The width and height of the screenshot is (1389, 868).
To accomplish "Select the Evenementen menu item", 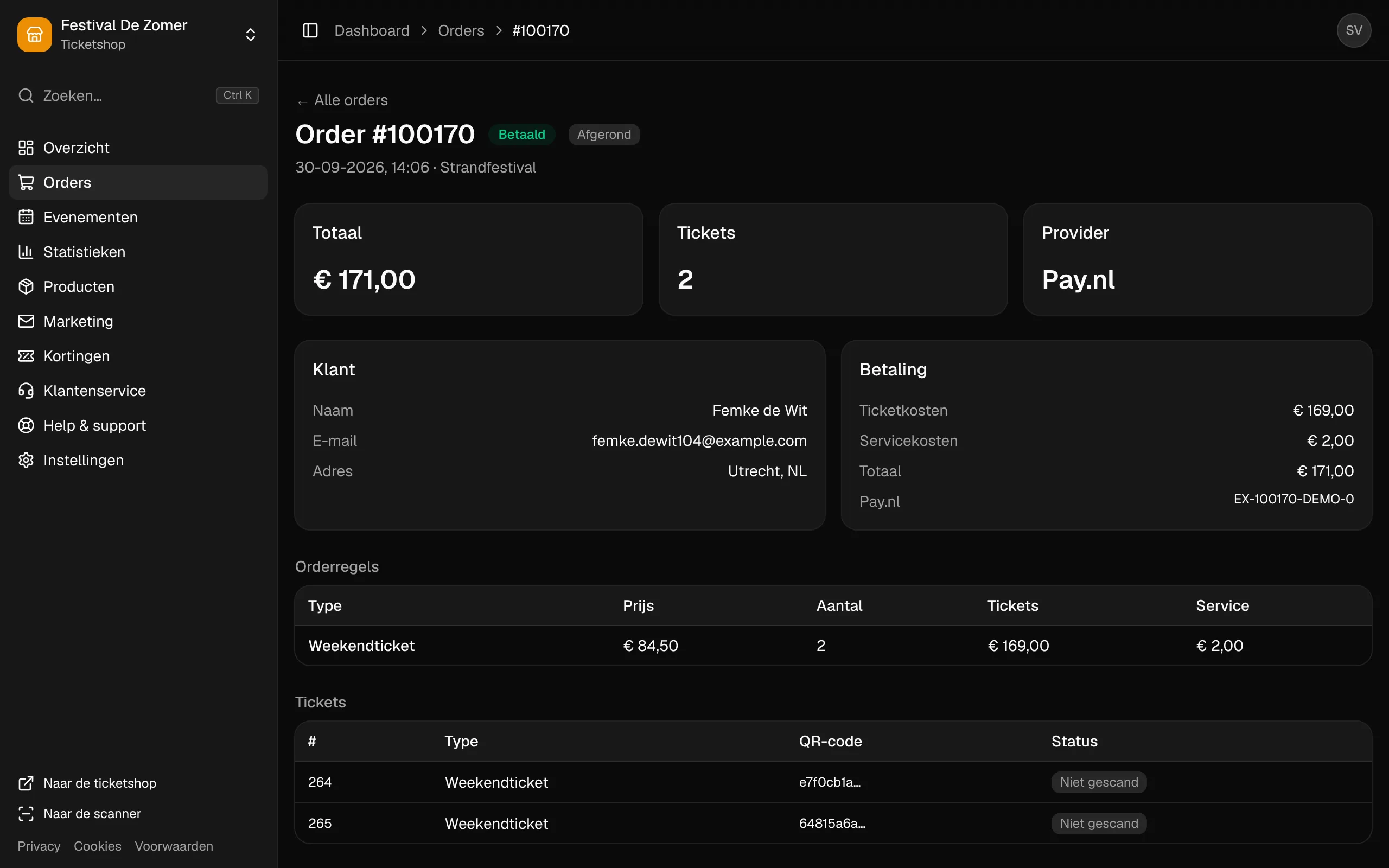I will point(138,217).
